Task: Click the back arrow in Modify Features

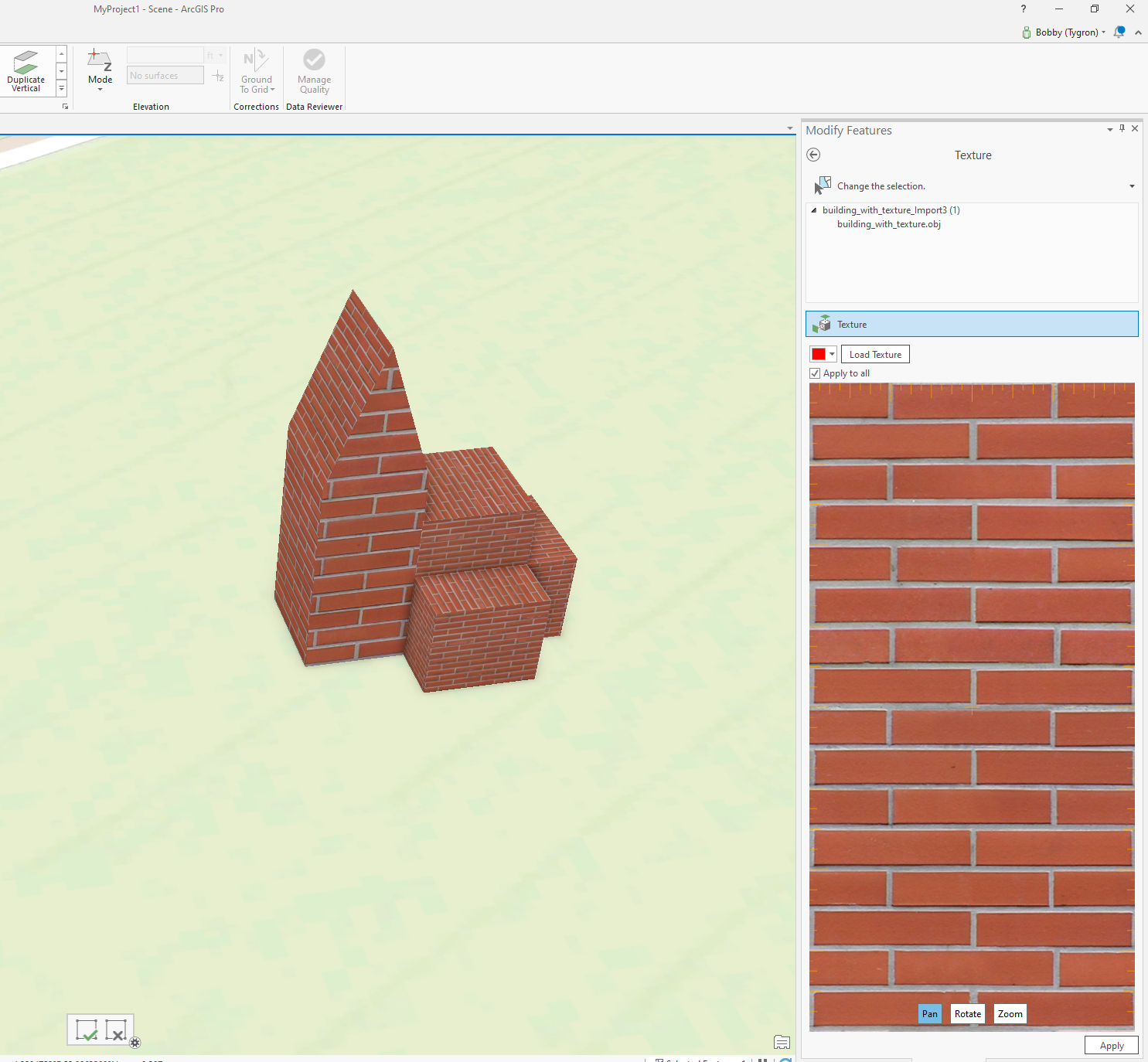Action: [813, 155]
